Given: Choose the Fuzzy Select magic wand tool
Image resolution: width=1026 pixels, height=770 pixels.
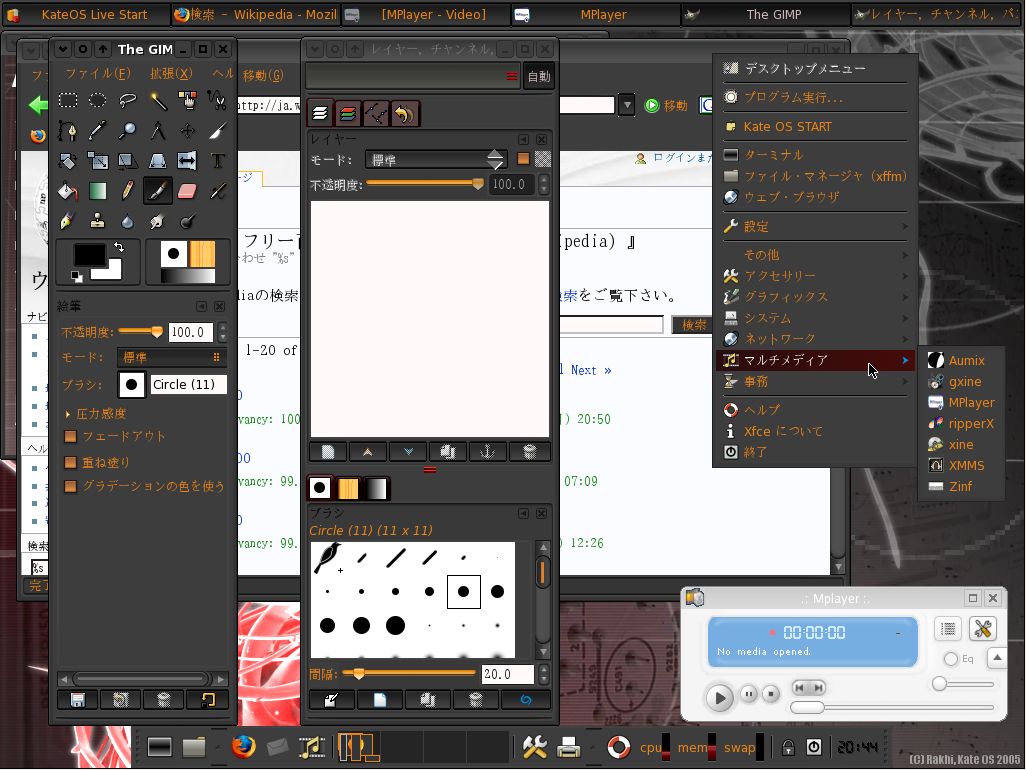Looking at the screenshot, I should pos(158,100).
